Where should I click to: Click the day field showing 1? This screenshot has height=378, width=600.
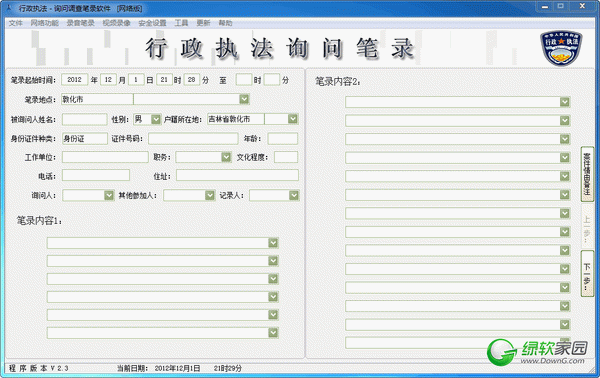point(136,80)
